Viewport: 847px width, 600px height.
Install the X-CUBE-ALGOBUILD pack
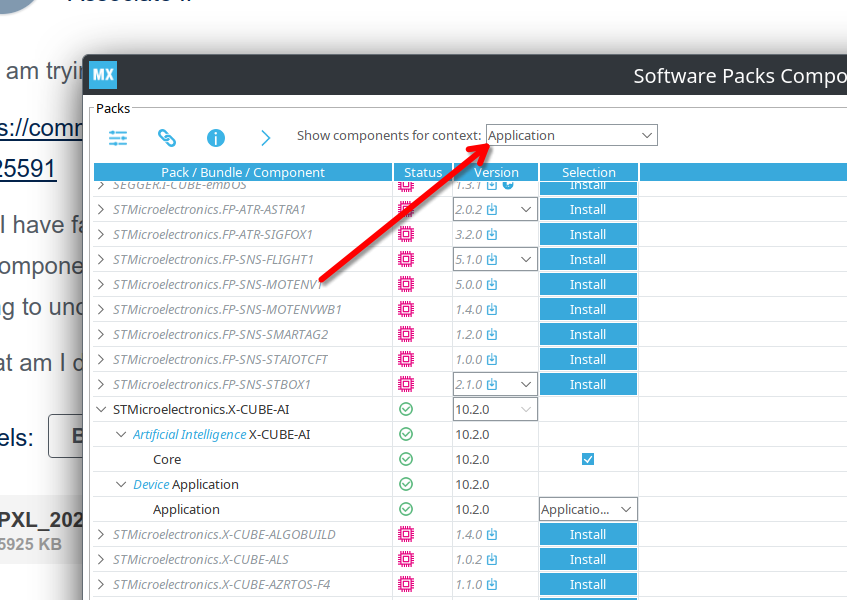click(x=588, y=534)
